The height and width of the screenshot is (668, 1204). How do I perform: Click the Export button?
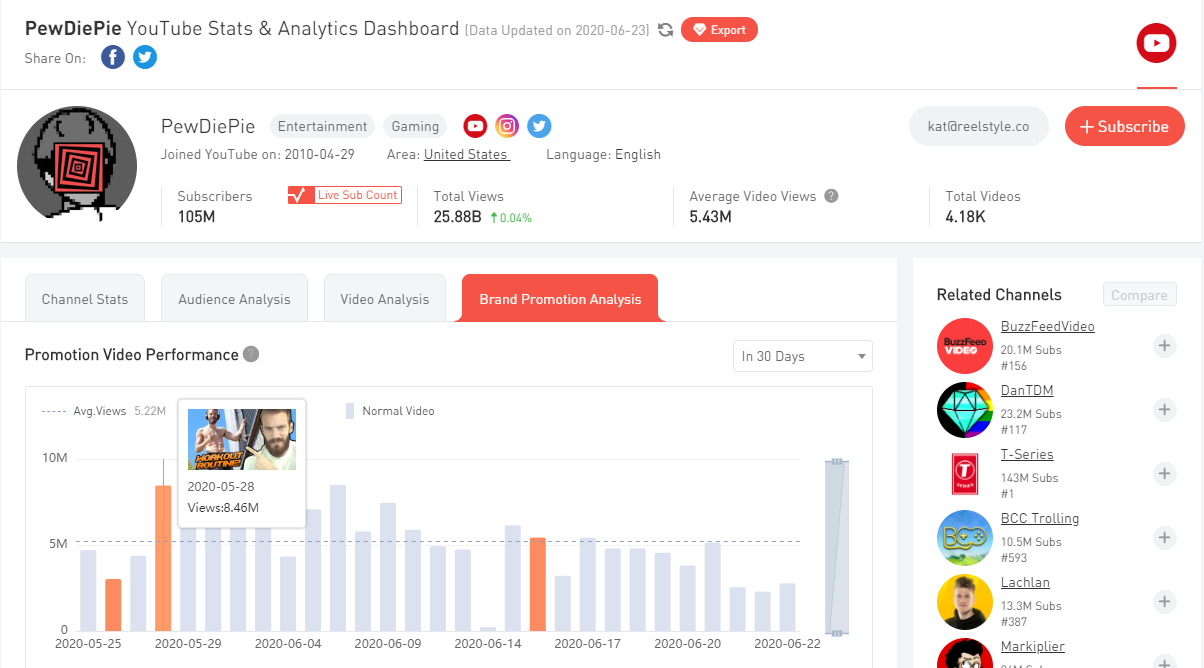click(x=719, y=30)
